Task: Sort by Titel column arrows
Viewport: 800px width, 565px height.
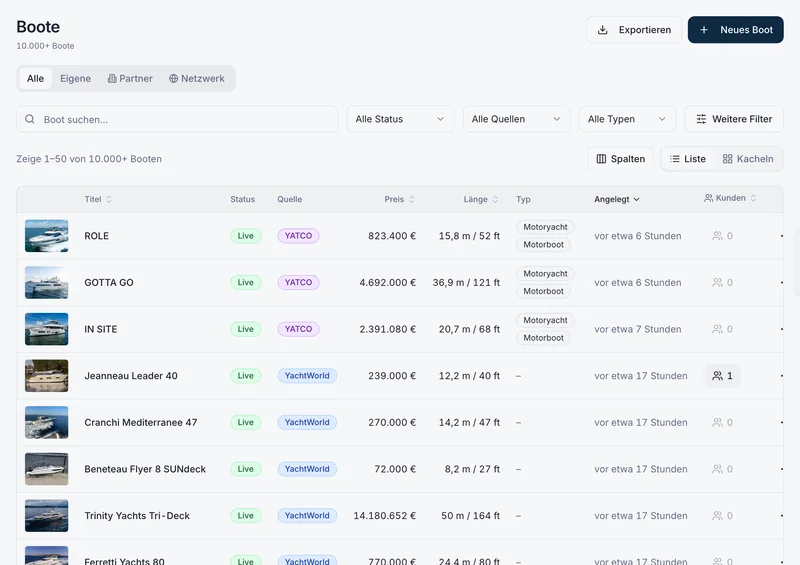Action: [109, 199]
